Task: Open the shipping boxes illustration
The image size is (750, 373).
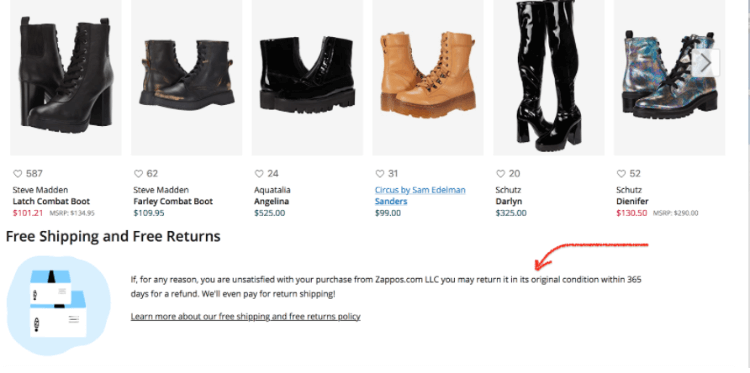Action: 58,306
